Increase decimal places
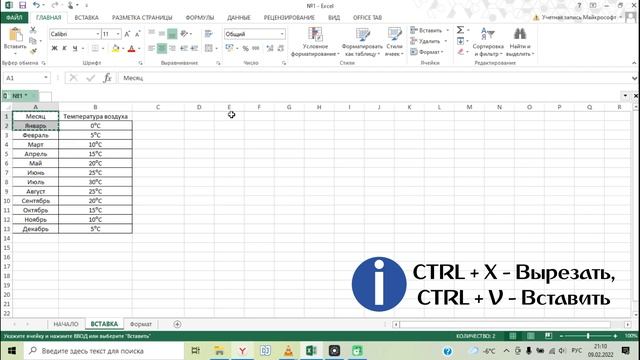The height and width of the screenshot is (360, 640). (x=270, y=48)
